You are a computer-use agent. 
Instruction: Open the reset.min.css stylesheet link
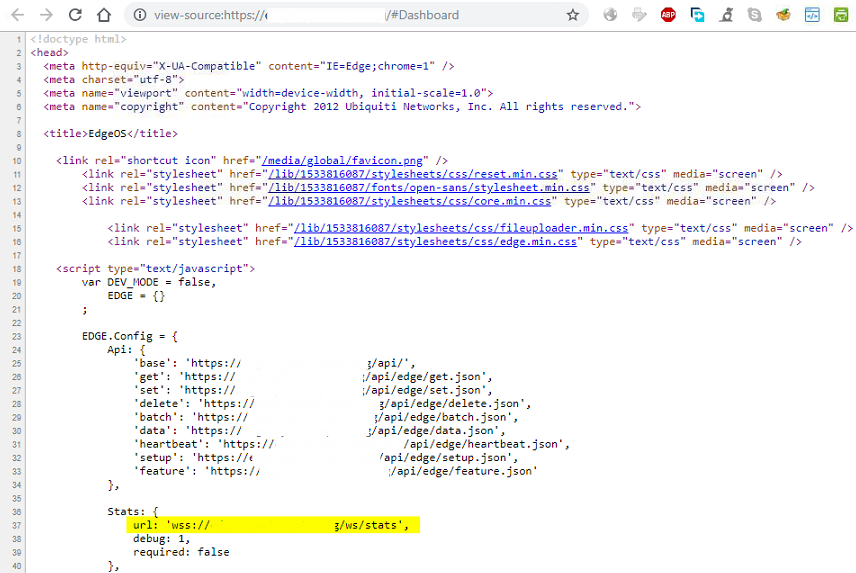pyautogui.click(x=413, y=174)
